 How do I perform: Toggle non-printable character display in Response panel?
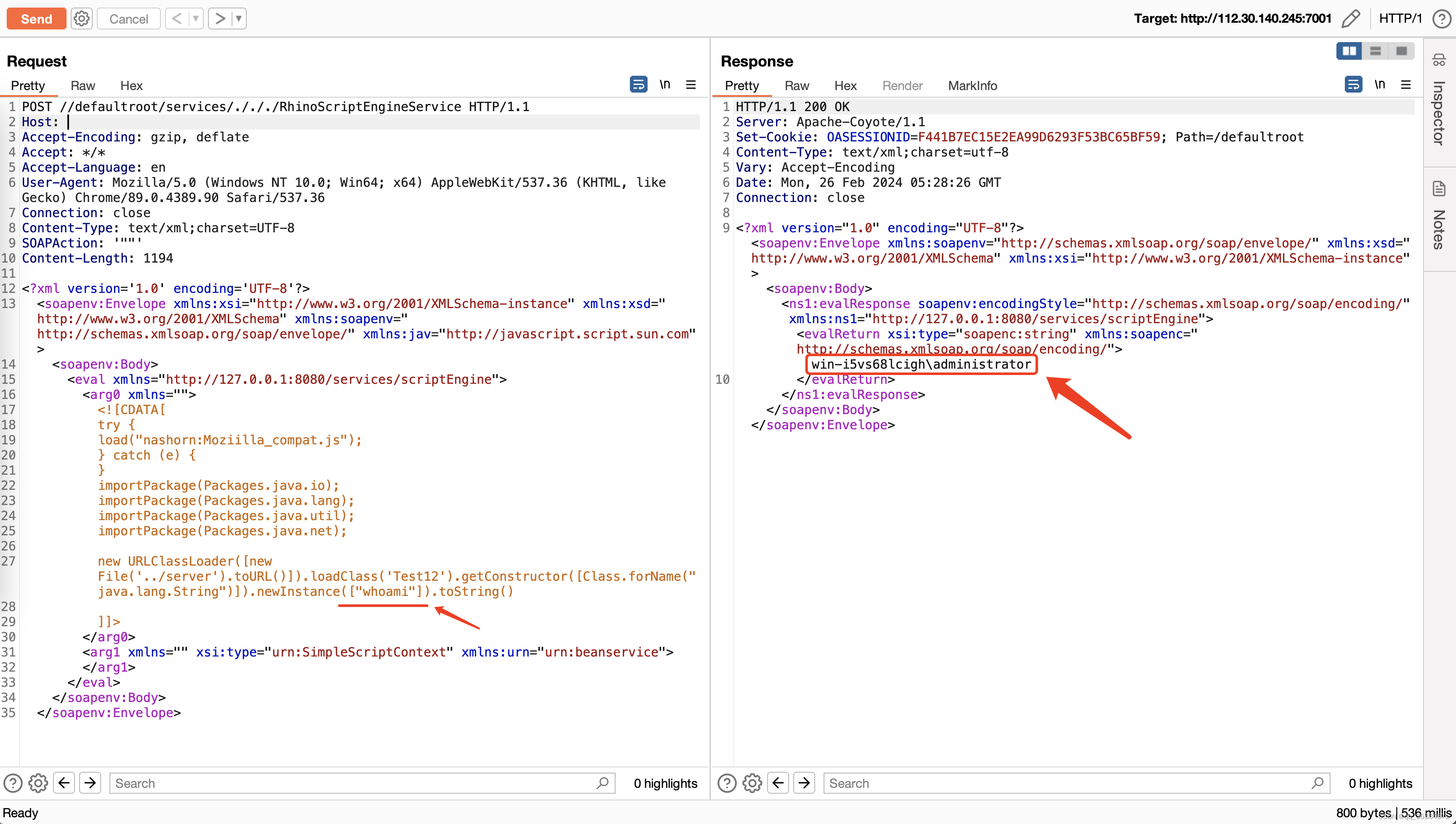click(1380, 84)
